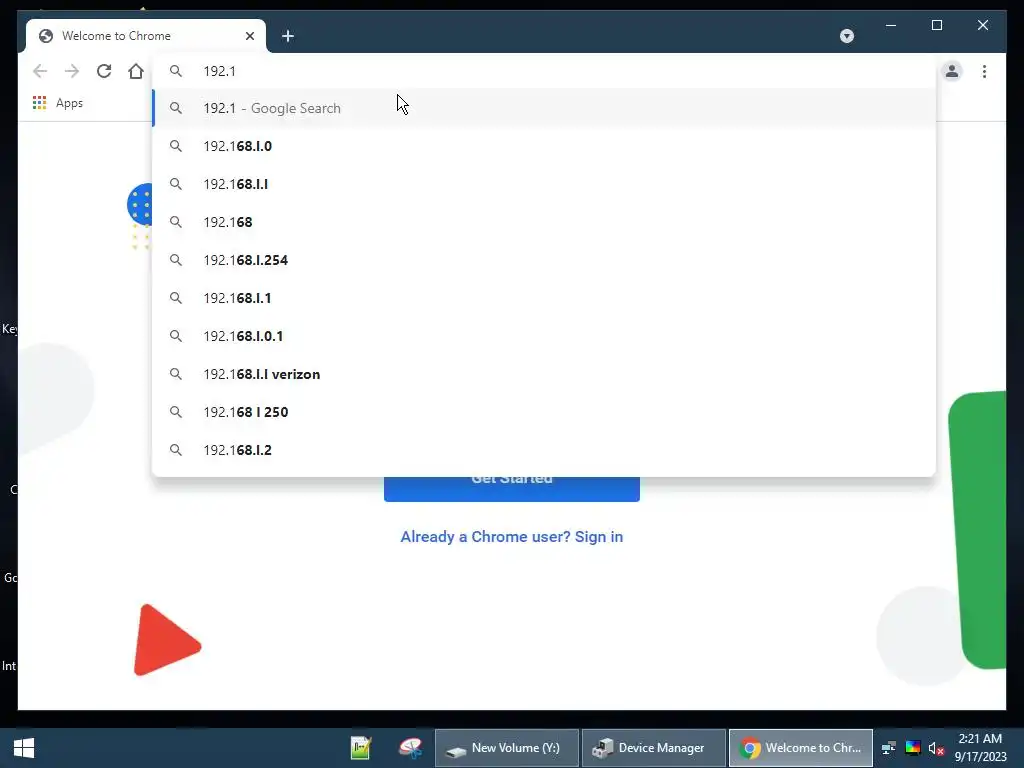
Task: Click the muted volume tray icon
Action: [x=936, y=748]
